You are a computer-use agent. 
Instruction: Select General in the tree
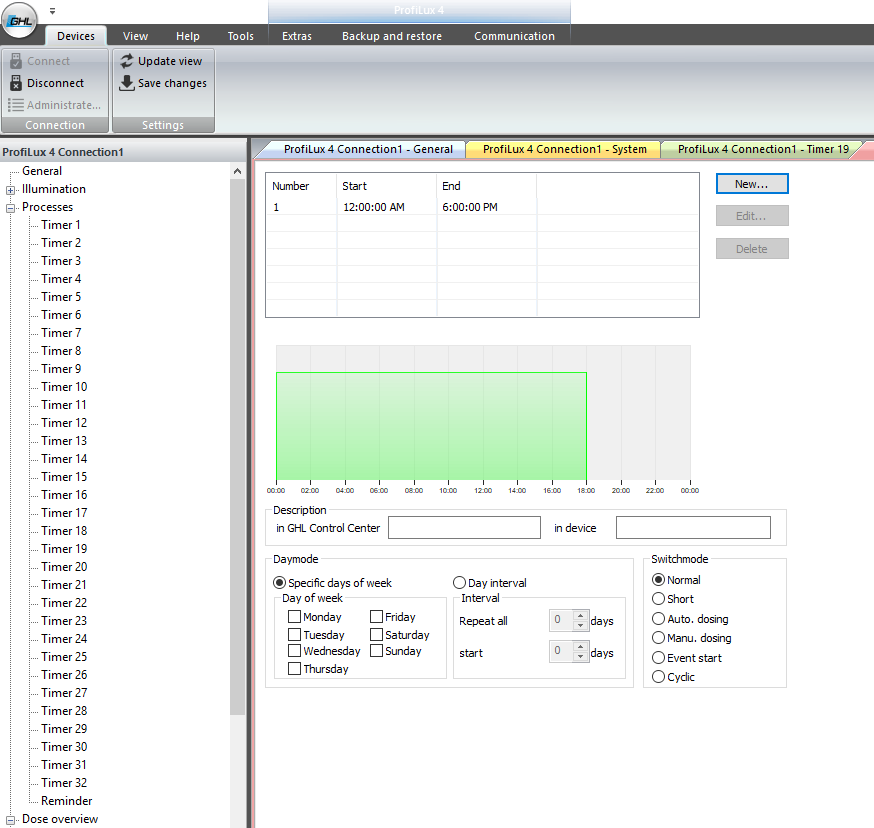coord(42,171)
